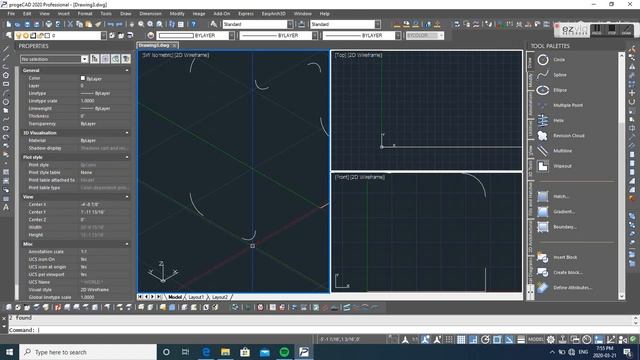Collapse the Plot style section
The width and height of the screenshot is (640, 360).
coord(127,157)
